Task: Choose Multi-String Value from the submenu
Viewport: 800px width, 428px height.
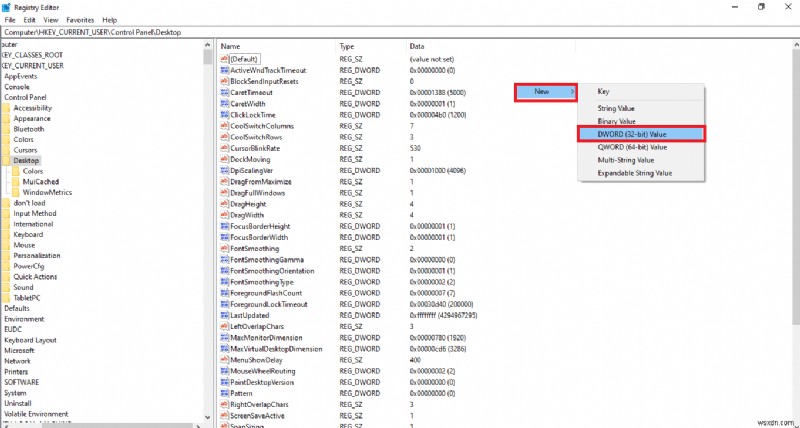Action: click(x=641, y=160)
